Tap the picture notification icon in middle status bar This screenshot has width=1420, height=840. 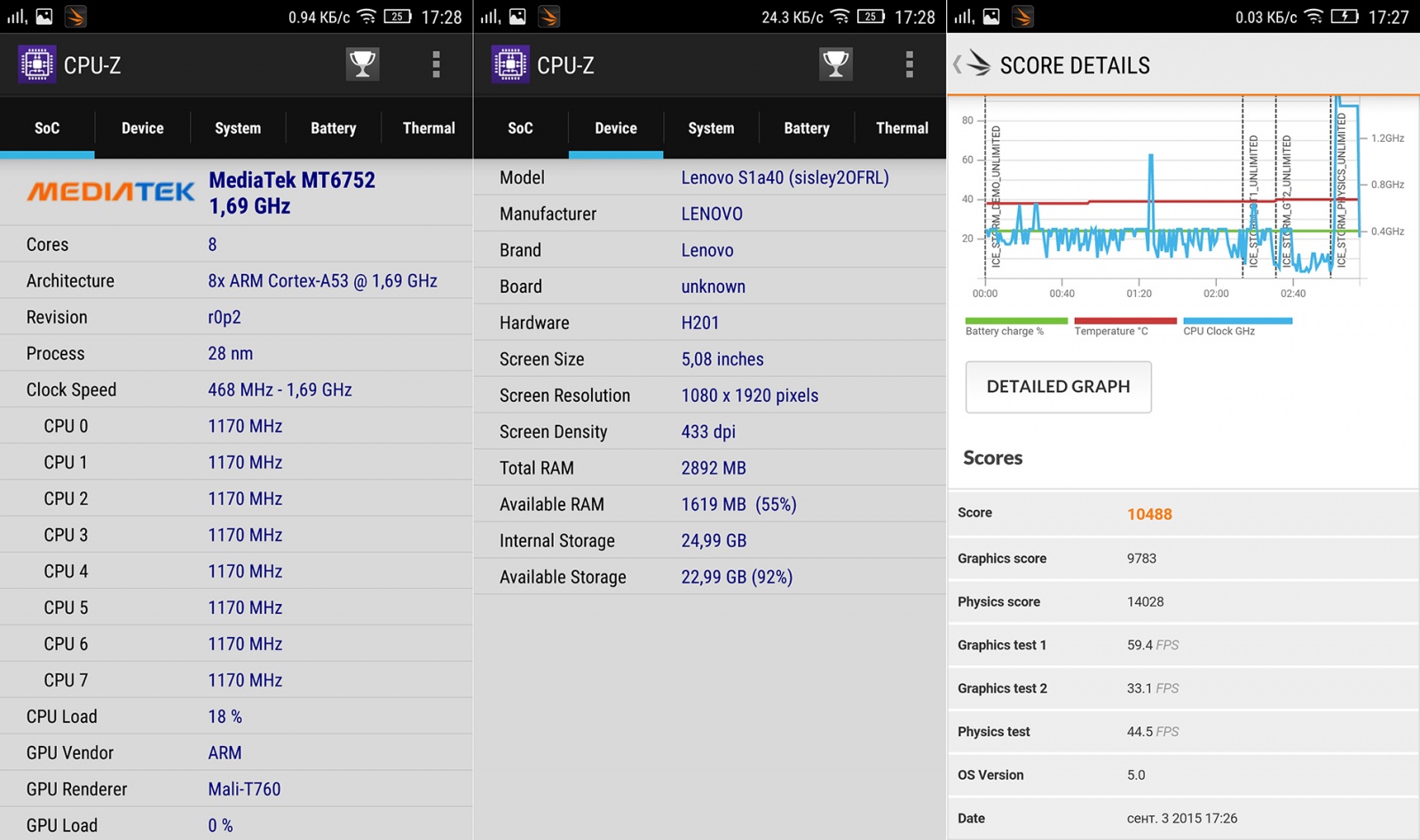coord(517,17)
